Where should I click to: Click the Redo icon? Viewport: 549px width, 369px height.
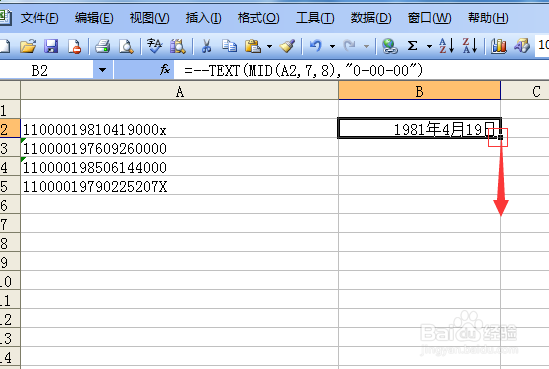pyautogui.click(x=349, y=46)
